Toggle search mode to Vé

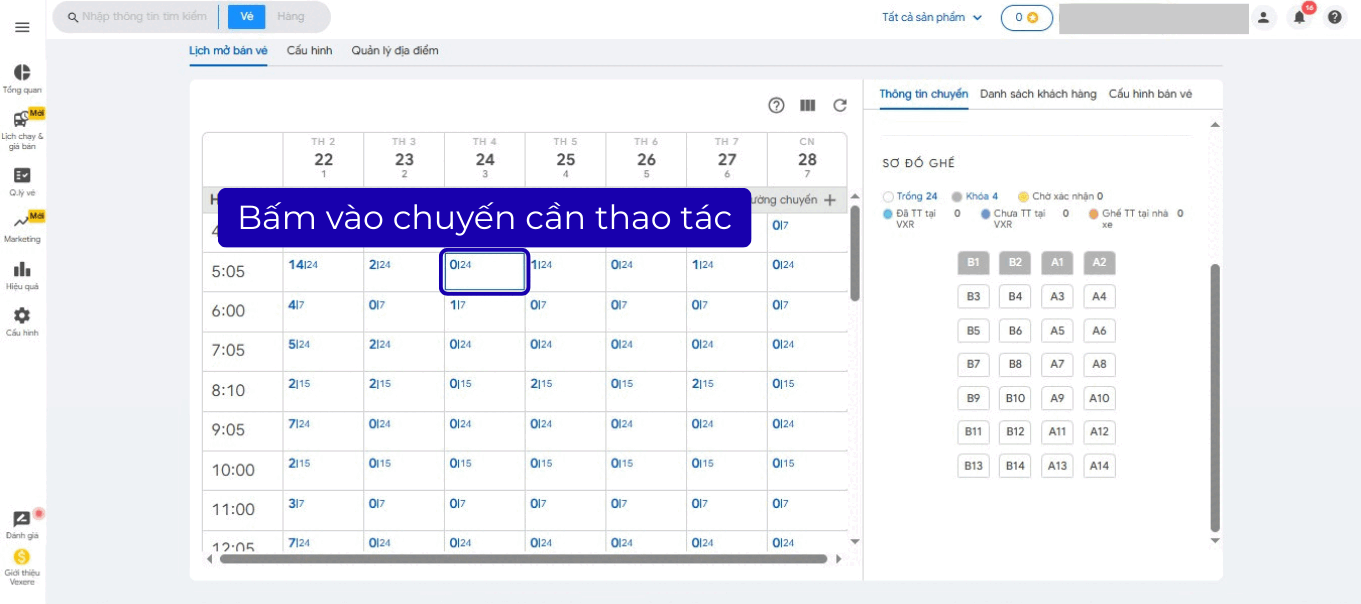tap(246, 17)
